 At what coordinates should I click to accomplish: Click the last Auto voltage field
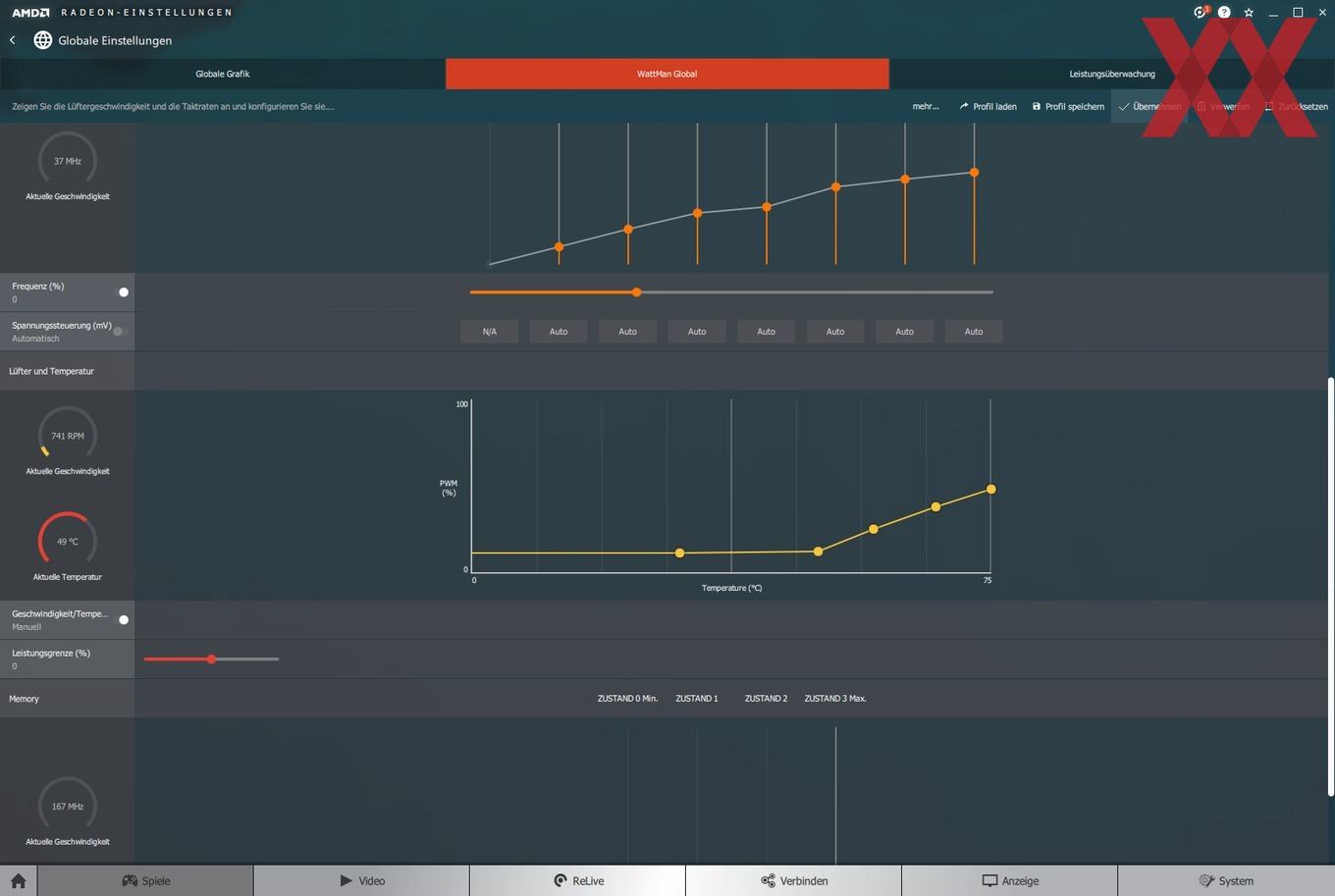tap(974, 332)
